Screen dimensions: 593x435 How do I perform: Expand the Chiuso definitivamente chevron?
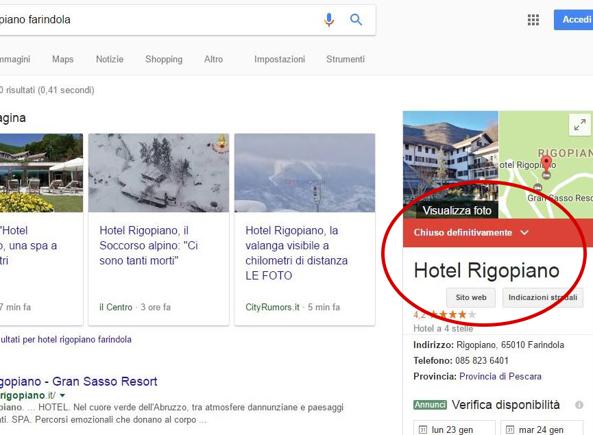[x=524, y=232]
